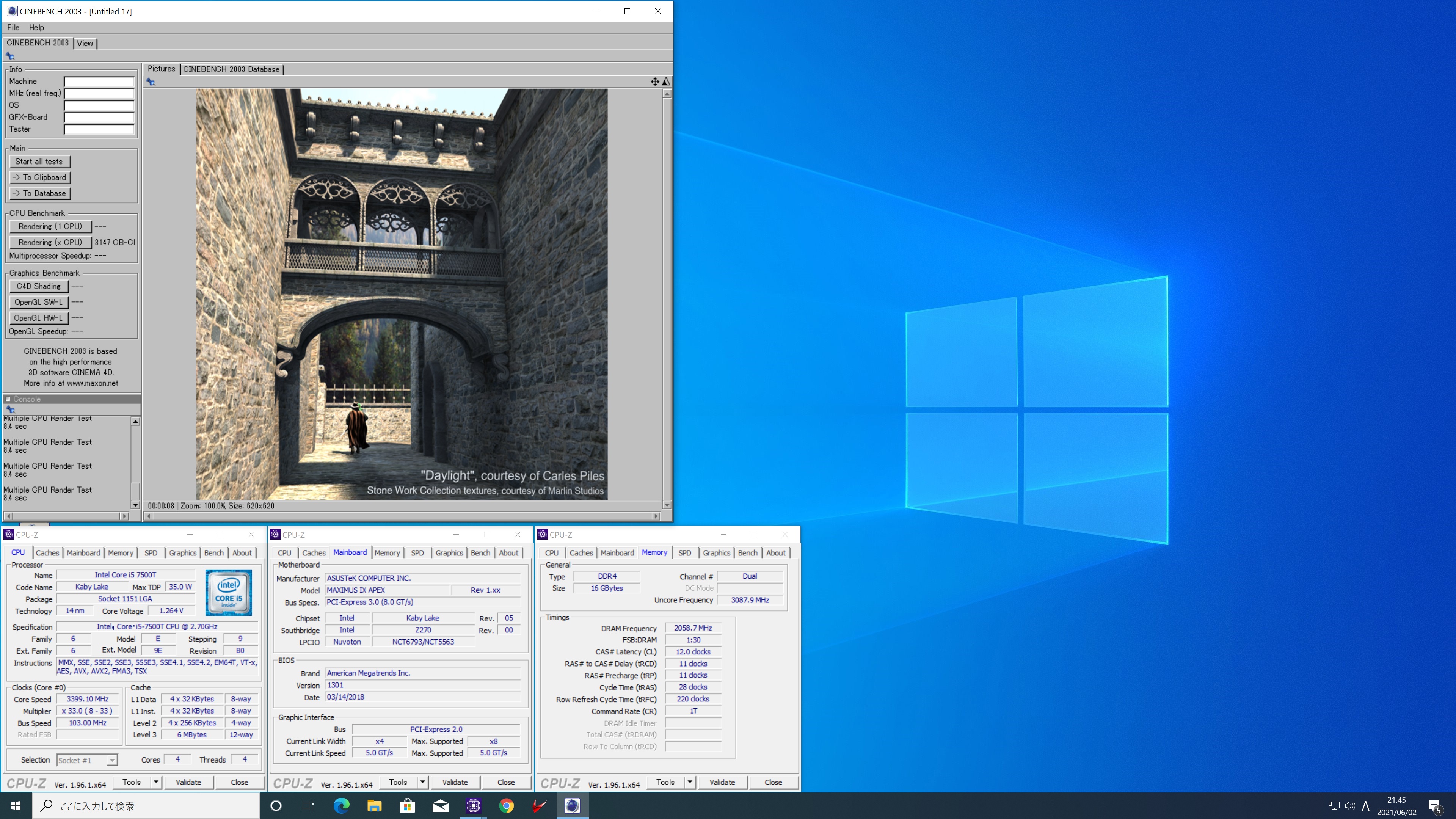Click the Intel Core i5 logo in CPU-Z
The height and width of the screenshot is (819, 1456).
point(228,592)
